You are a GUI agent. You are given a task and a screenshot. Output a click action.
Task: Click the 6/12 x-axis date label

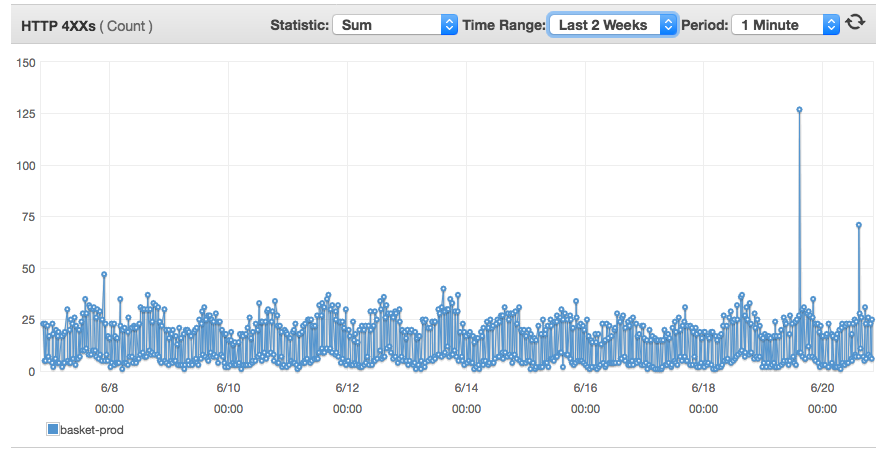pos(347,388)
